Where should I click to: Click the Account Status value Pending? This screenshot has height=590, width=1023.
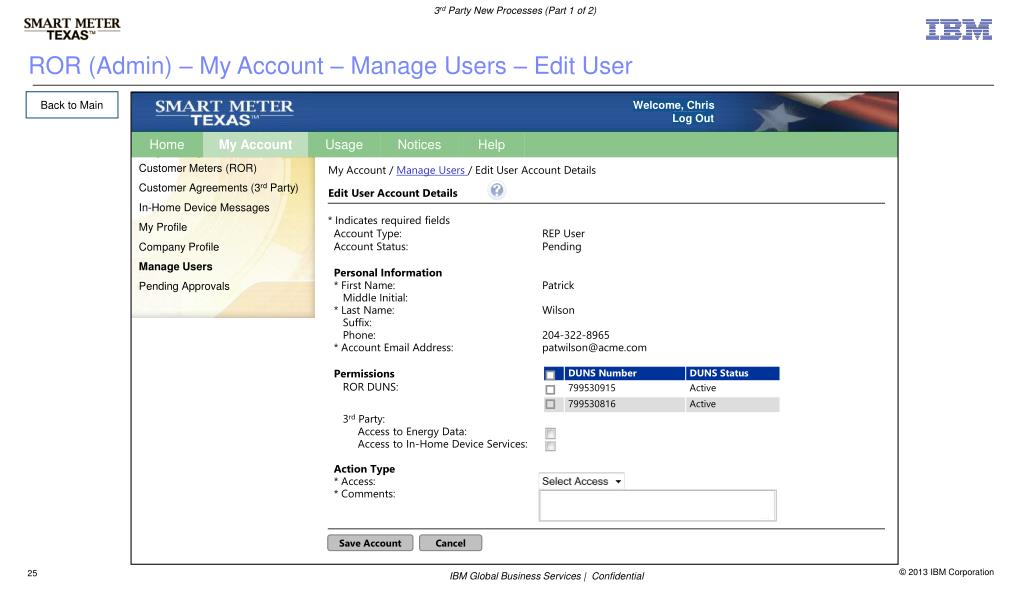point(562,247)
